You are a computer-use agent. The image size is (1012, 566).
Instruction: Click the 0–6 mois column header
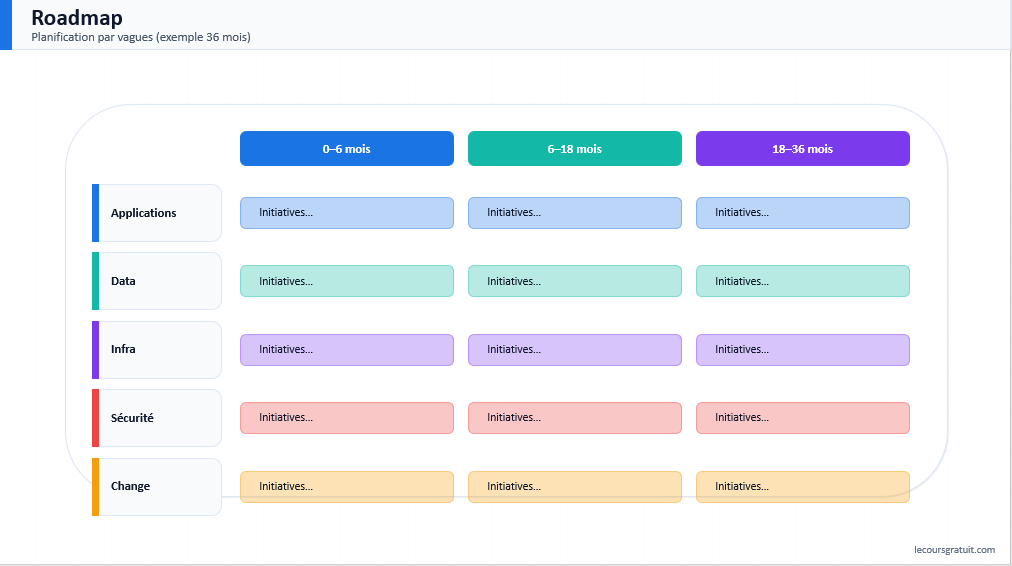tap(346, 149)
